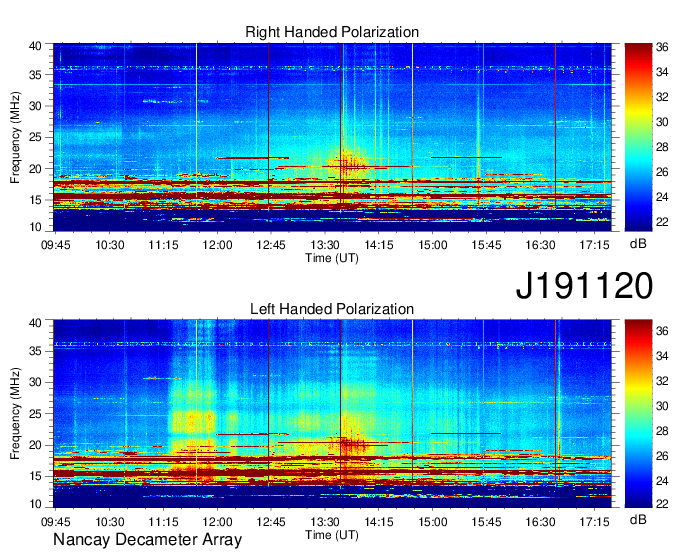Click the 35 MHz tick label of Left Handed plot

click(x=35, y=351)
